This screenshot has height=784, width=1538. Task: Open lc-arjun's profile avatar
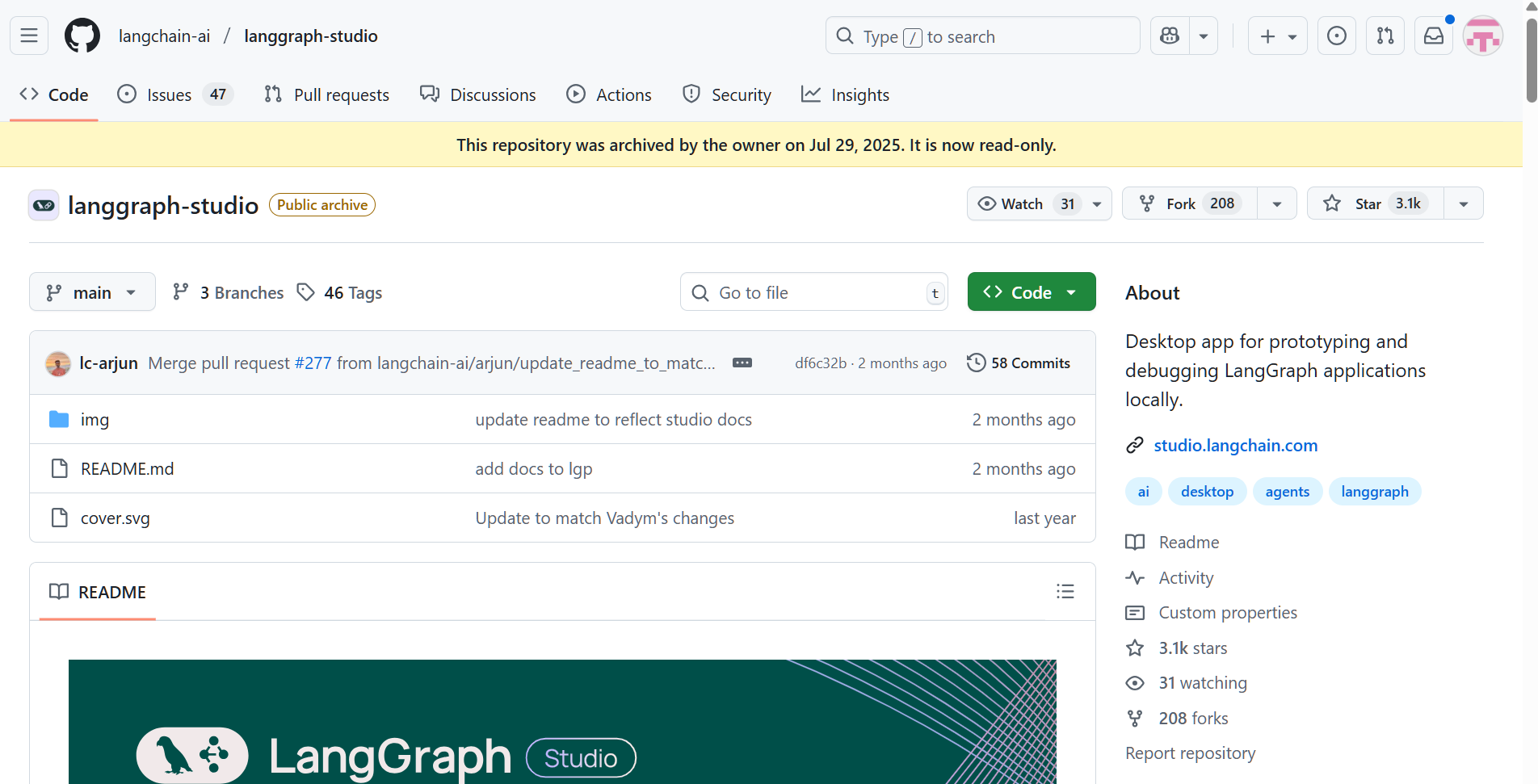click(58, 363)
